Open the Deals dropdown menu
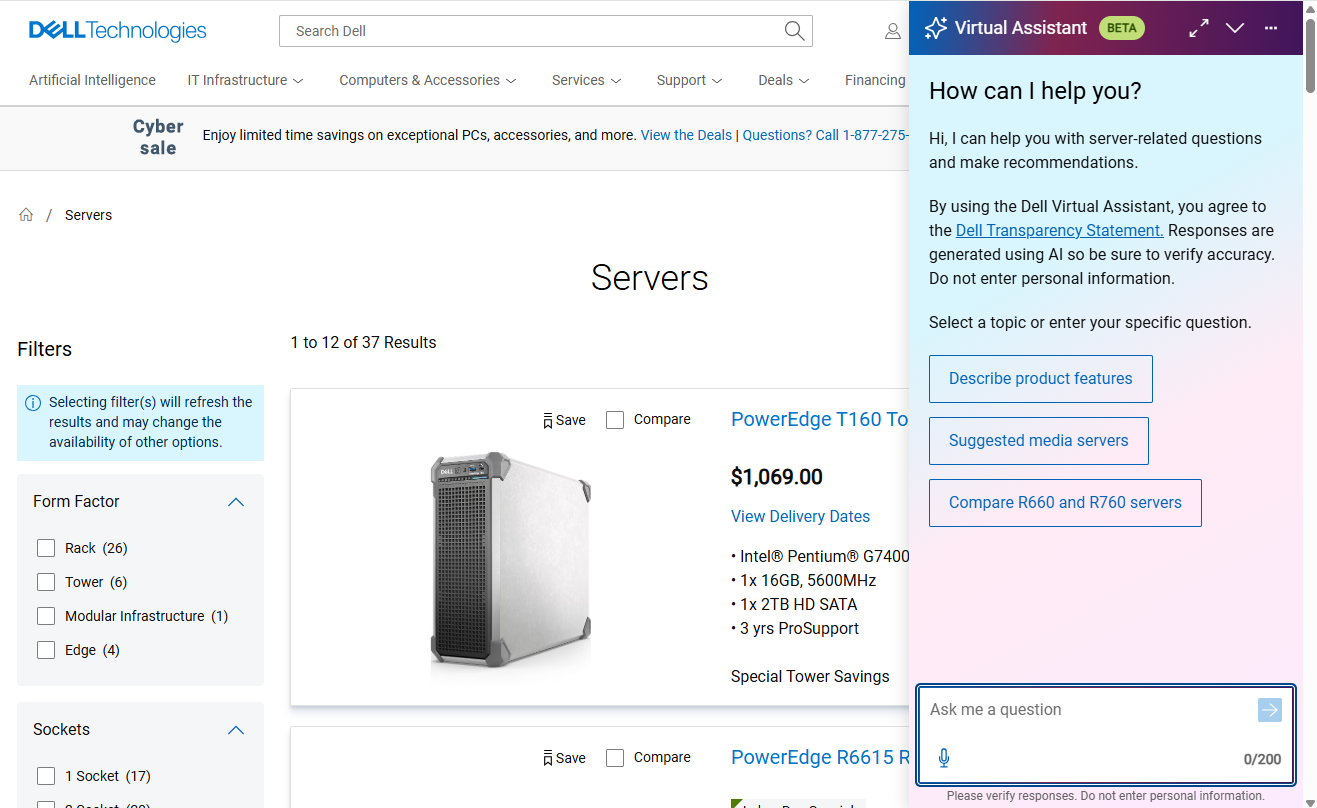This screenshot has height=808, width=1317. point(784,80)
